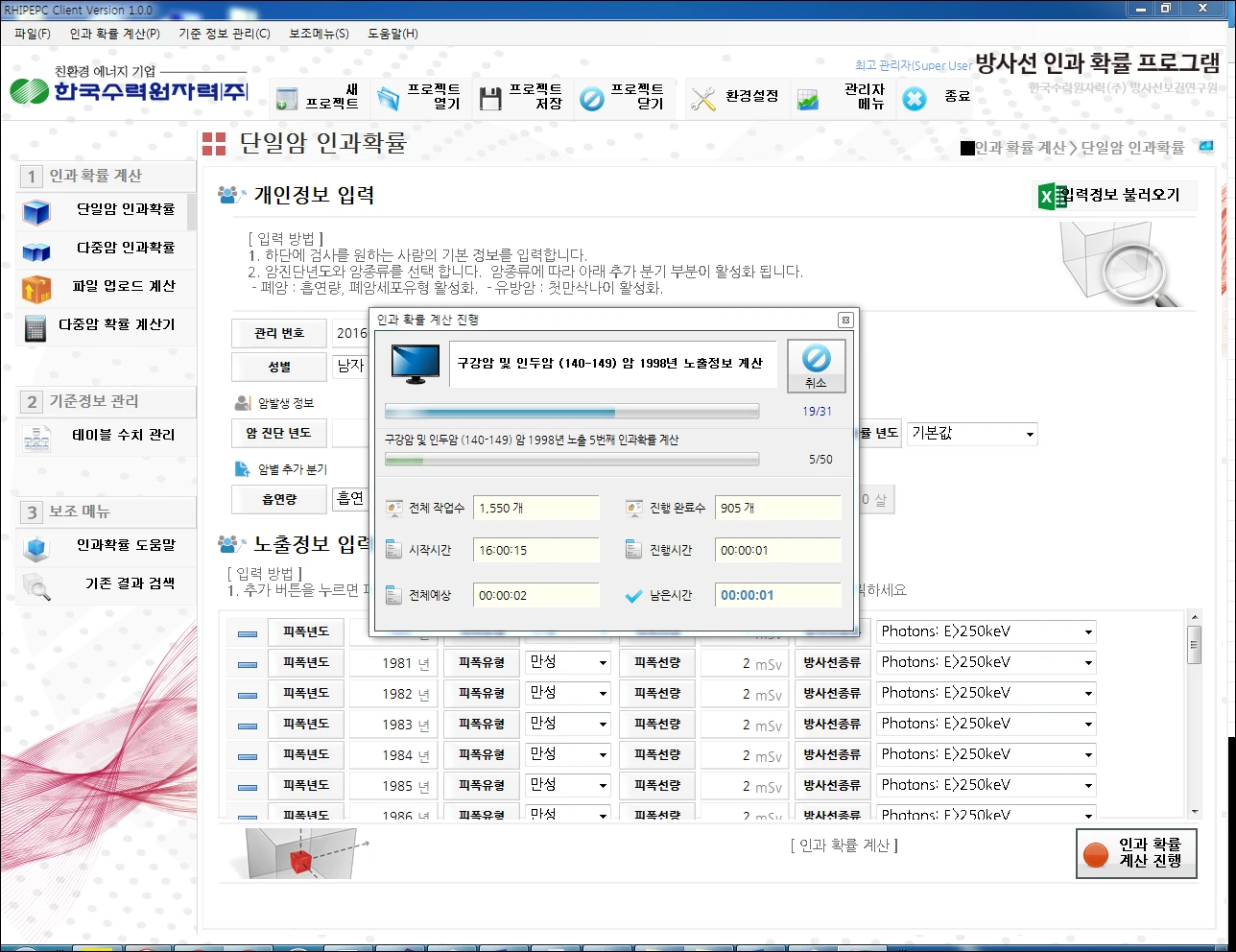Remove 1984 exposure row minus icon
The image size is (1236, 952).
(248, 756)
